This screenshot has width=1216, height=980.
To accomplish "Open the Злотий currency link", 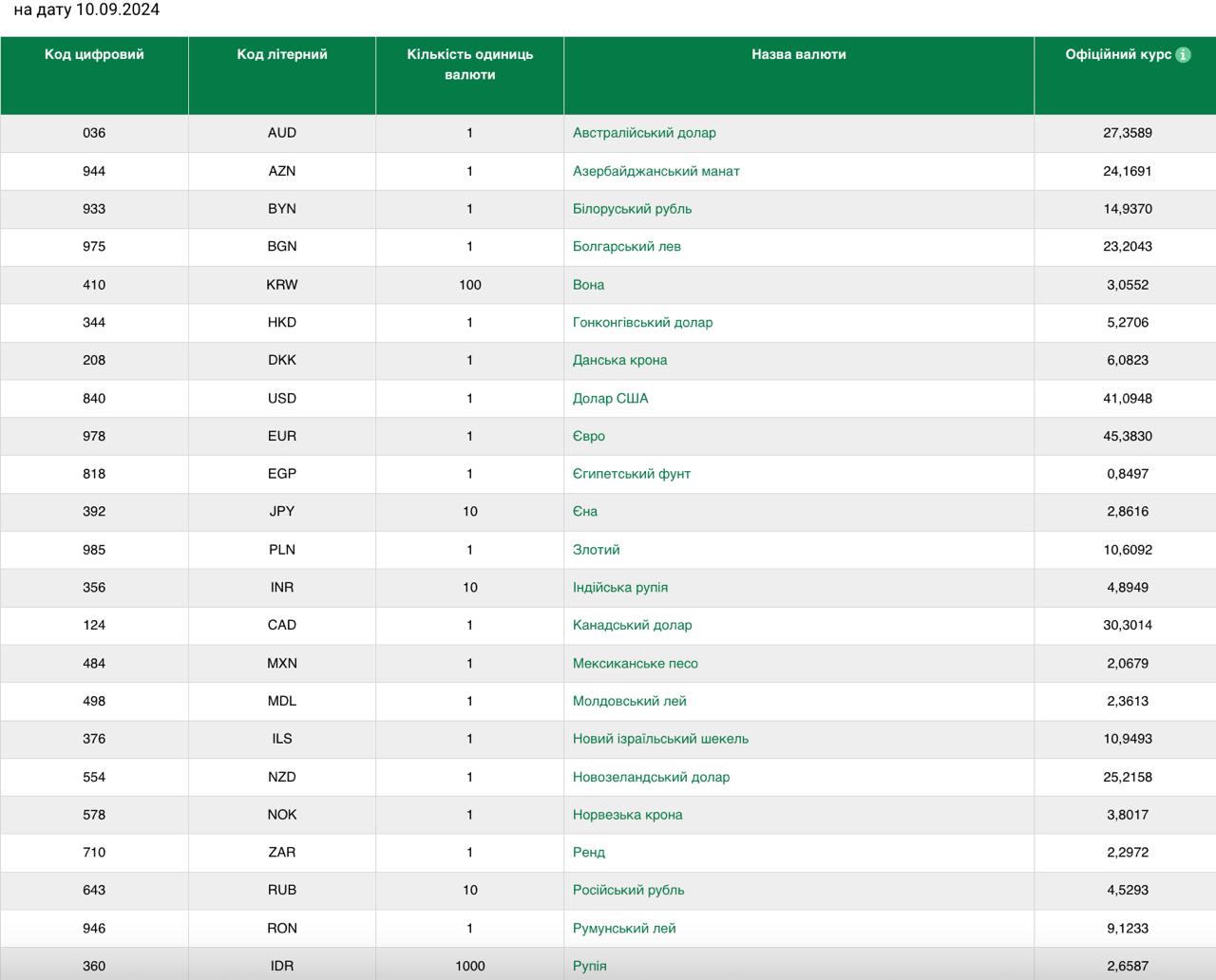I will click(596, 550).
